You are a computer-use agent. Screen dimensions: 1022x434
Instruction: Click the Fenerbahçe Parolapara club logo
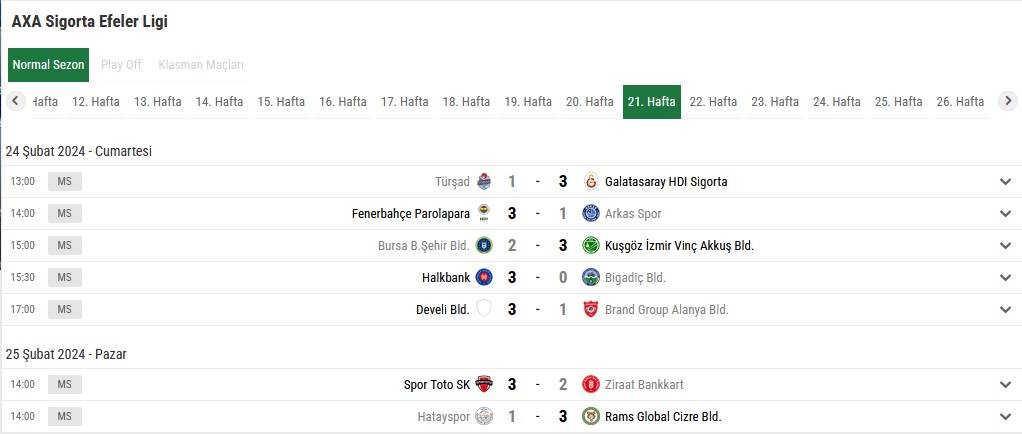(x=484, y=213)
